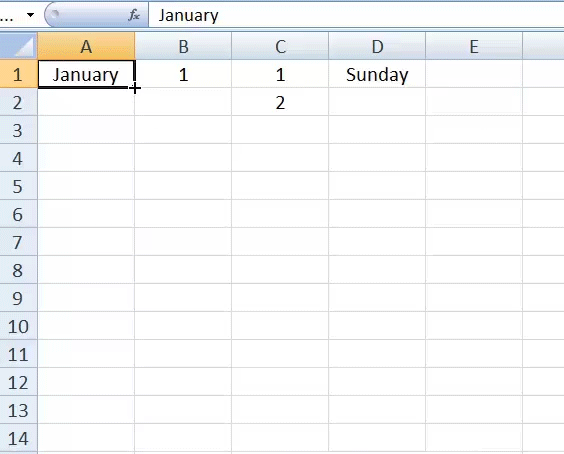Click the fill handle on cell A1
Screen dimensions: 564x454
134,87
